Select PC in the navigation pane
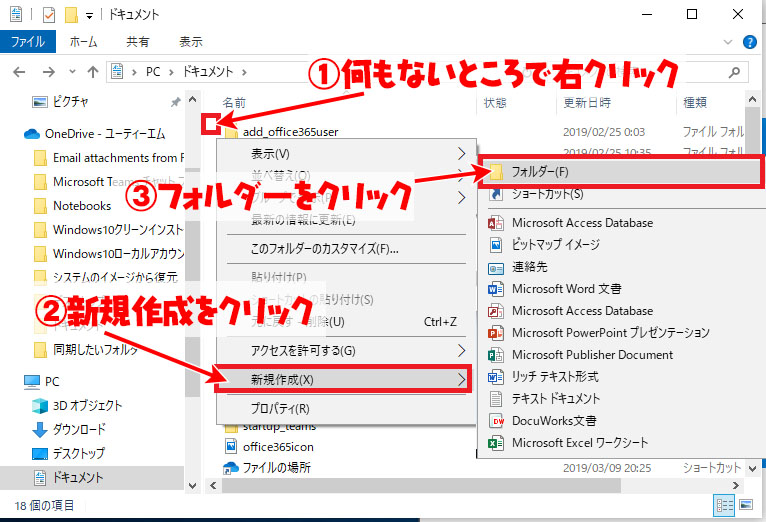 (x=42, y=381)
